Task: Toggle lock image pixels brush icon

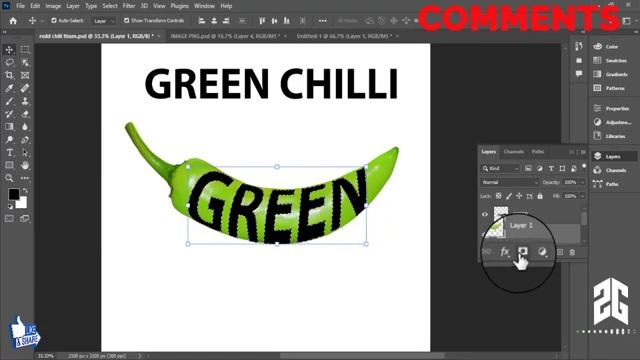Action: click(509, 196)
